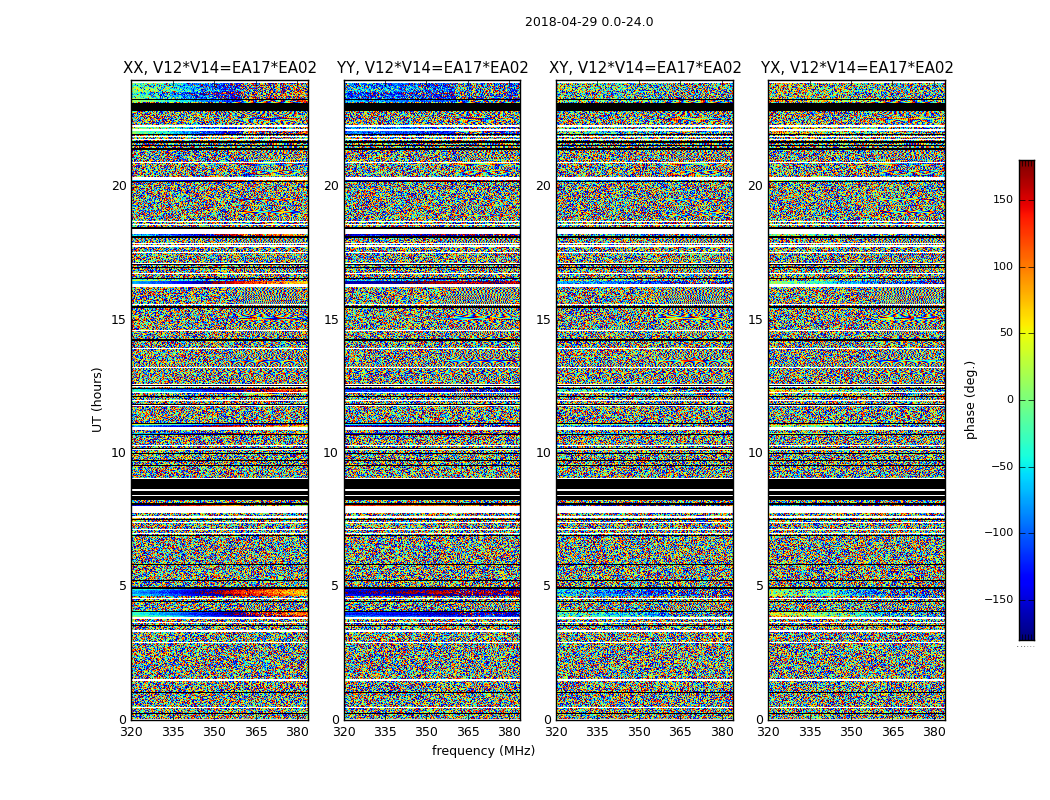The height and width of the screenshot is (800, 1050).
Task: Select the XY, V12*V14=EA17*EA02 subplot title
Action: click(x=645, y=68)
